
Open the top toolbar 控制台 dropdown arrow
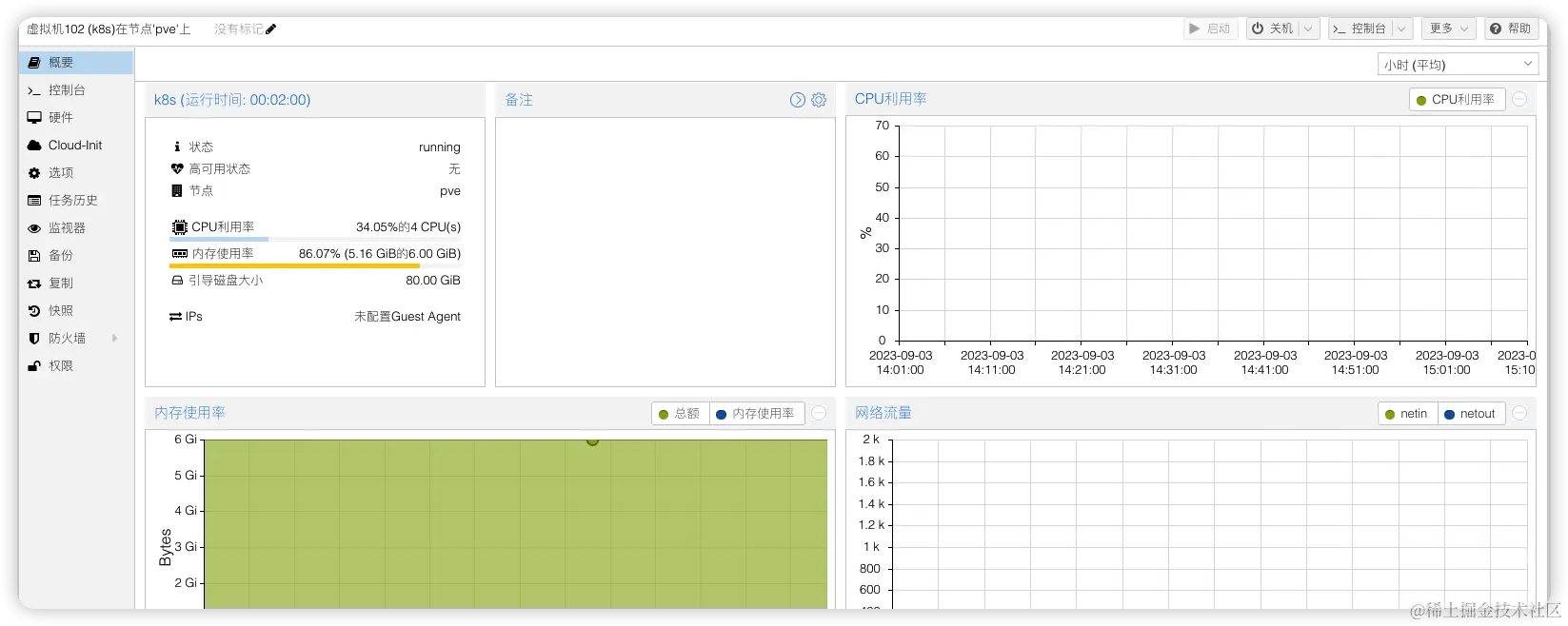(1401, 29)
